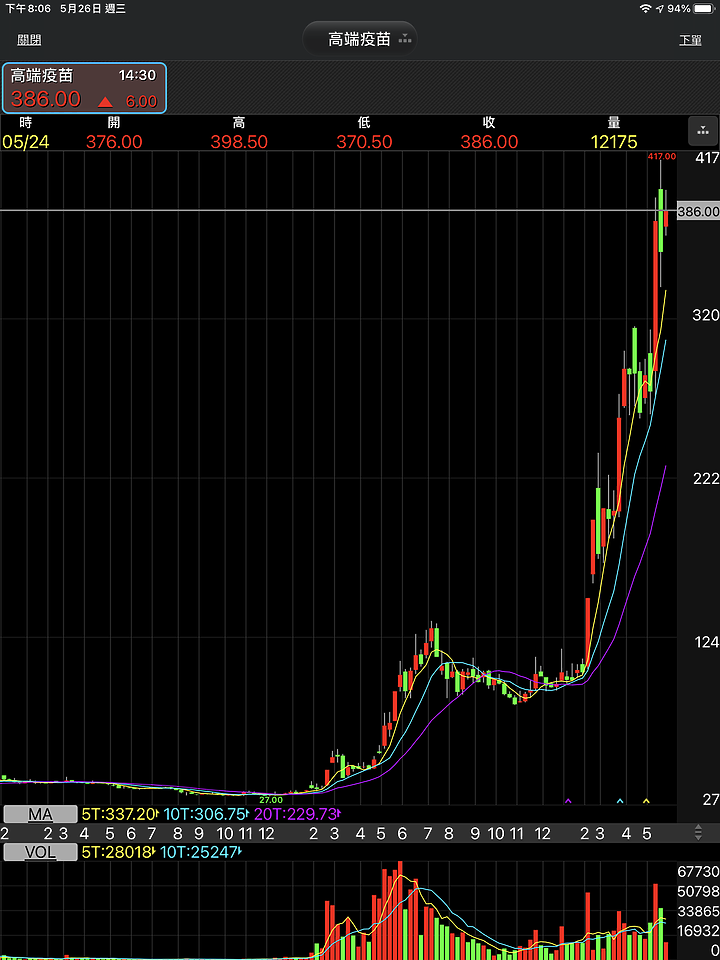This screenshot has width=720, height=960.
Task: Open the chart options icon beside 量
Action: (702, 129)
